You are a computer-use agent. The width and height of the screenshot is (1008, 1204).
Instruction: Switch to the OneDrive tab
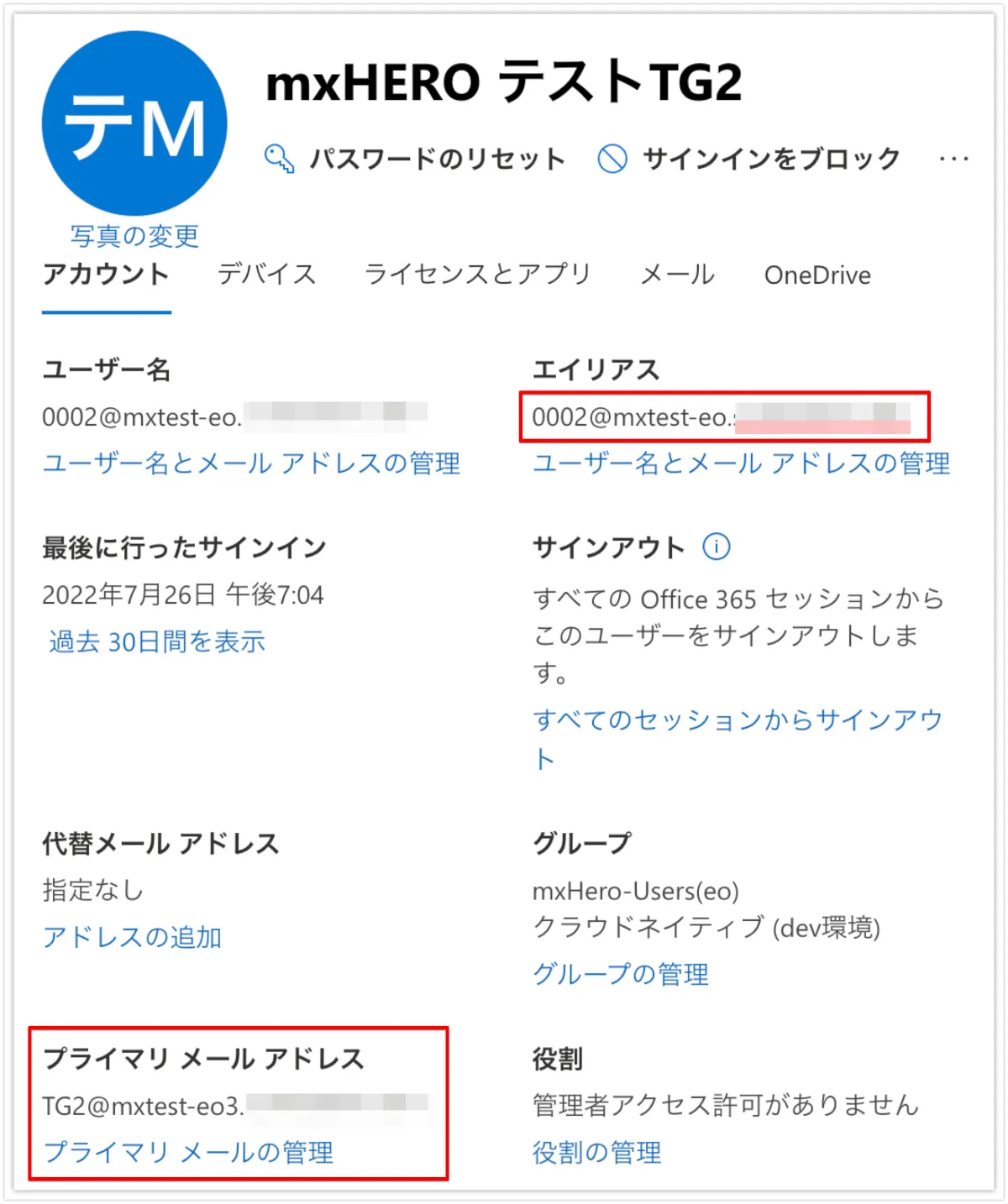point(817,275)
